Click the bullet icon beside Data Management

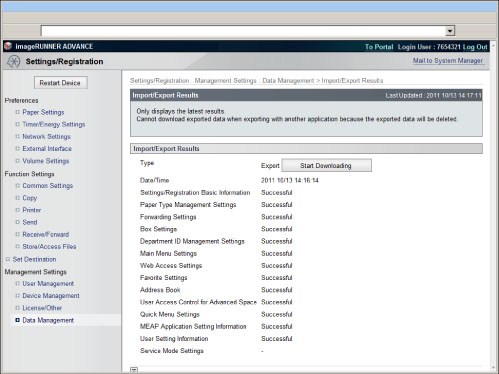click(17, 320)
